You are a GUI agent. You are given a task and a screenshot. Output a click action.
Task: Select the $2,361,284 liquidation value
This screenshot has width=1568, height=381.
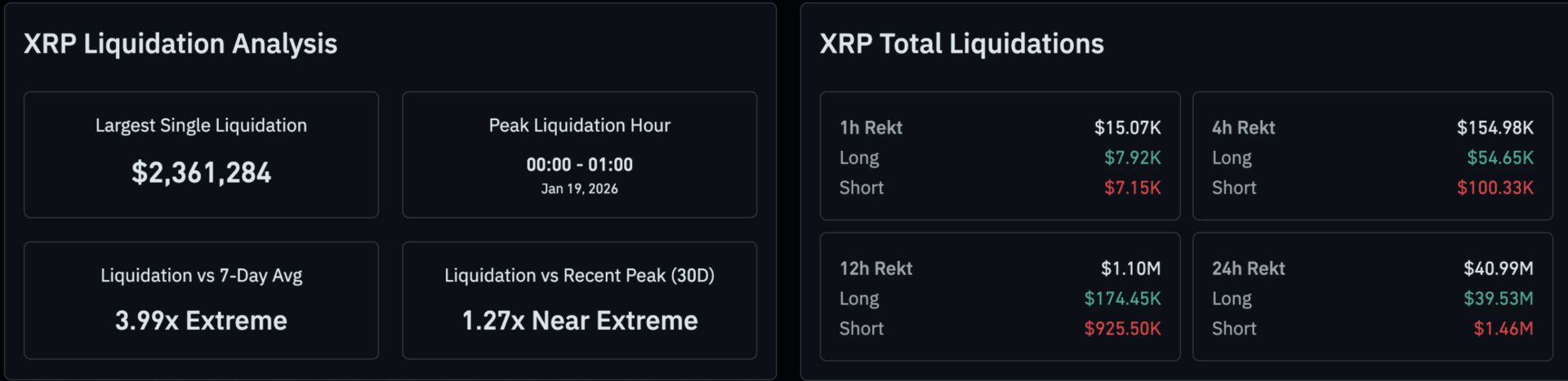click(x=201, y=173)
